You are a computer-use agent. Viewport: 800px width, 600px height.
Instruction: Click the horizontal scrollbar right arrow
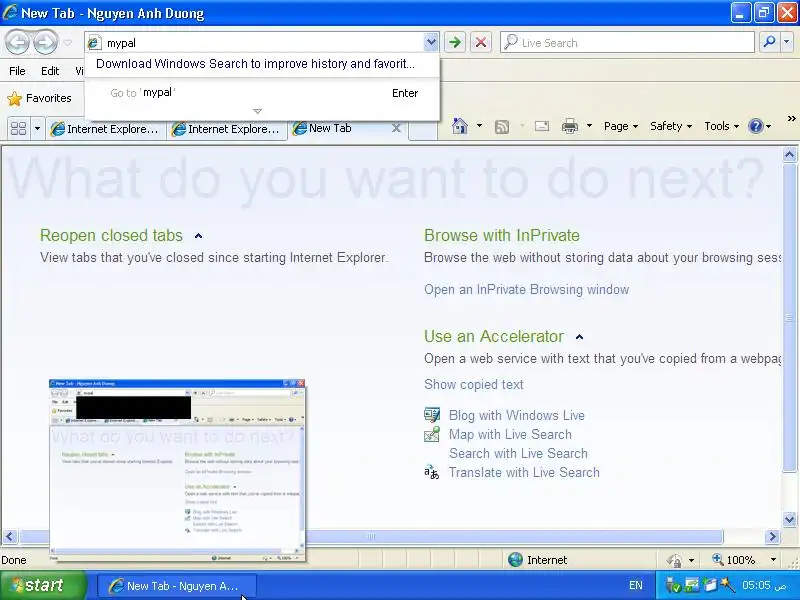(772, 536)
